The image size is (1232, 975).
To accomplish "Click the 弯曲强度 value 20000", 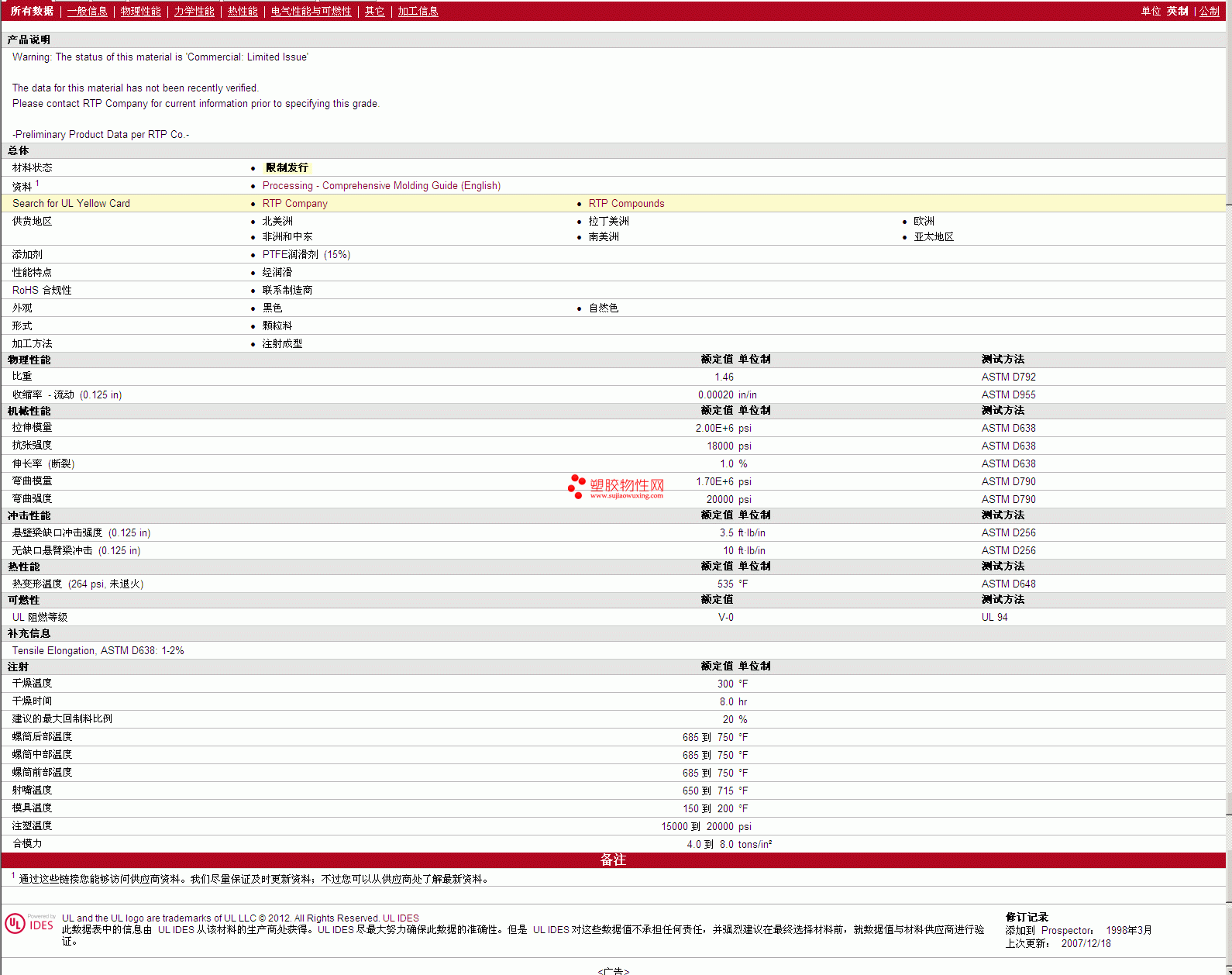I will [x=720, y=499].
